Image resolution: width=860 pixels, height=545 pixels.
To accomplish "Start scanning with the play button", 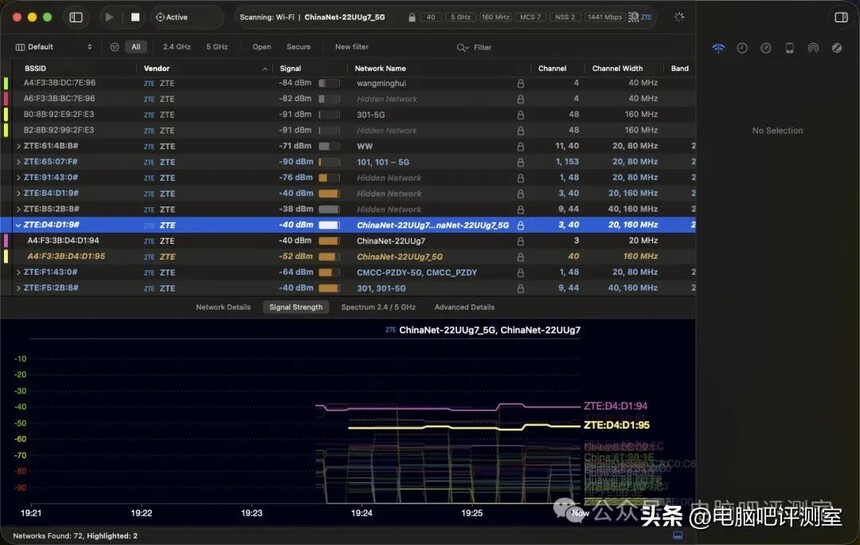I will [x=109, y=17].
